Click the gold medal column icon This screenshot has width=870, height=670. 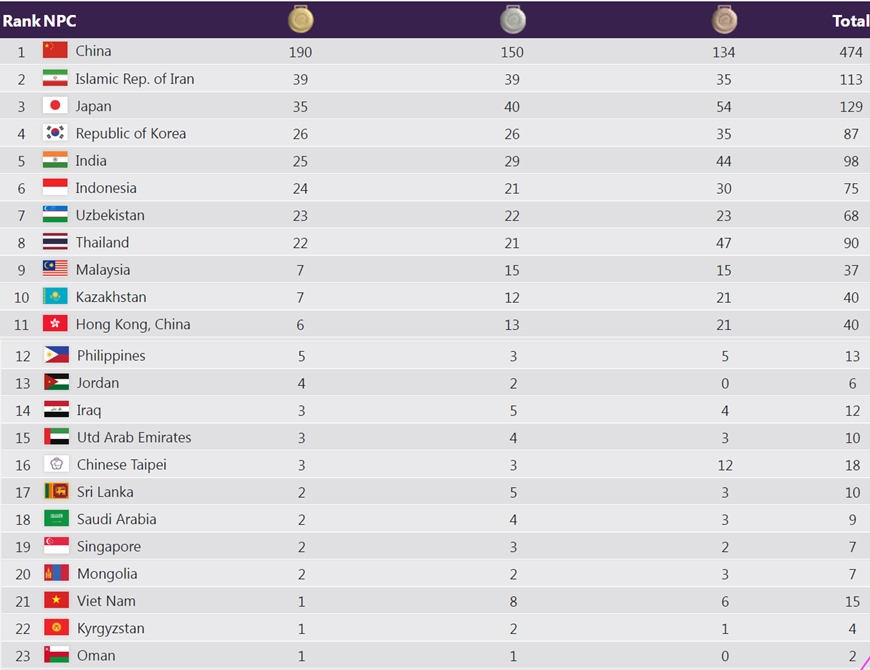pyautogui.click(x=301, y=19)
